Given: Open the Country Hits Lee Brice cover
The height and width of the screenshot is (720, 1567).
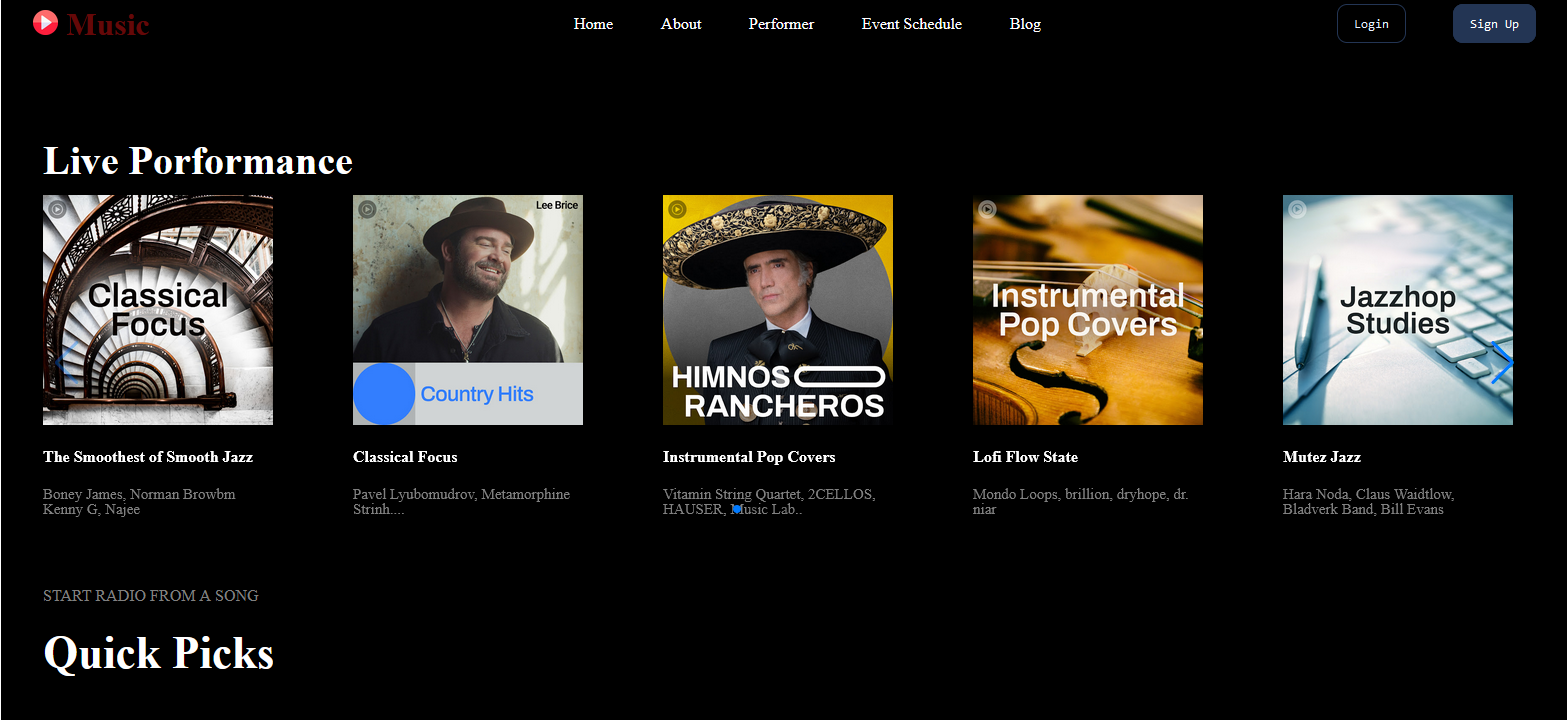Looking at the screenshot, I should tap(468, 310).
